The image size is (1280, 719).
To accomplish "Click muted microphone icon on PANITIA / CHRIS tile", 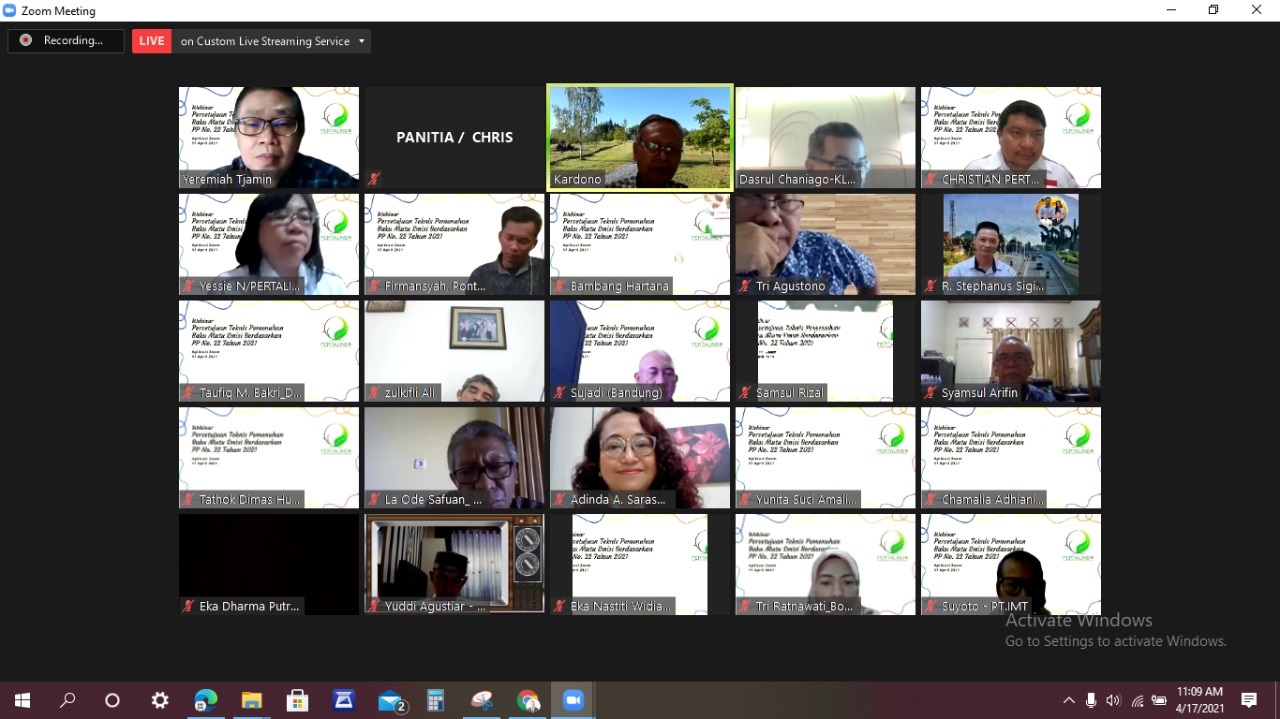I will pyautogui.click(x=374, y=180).
